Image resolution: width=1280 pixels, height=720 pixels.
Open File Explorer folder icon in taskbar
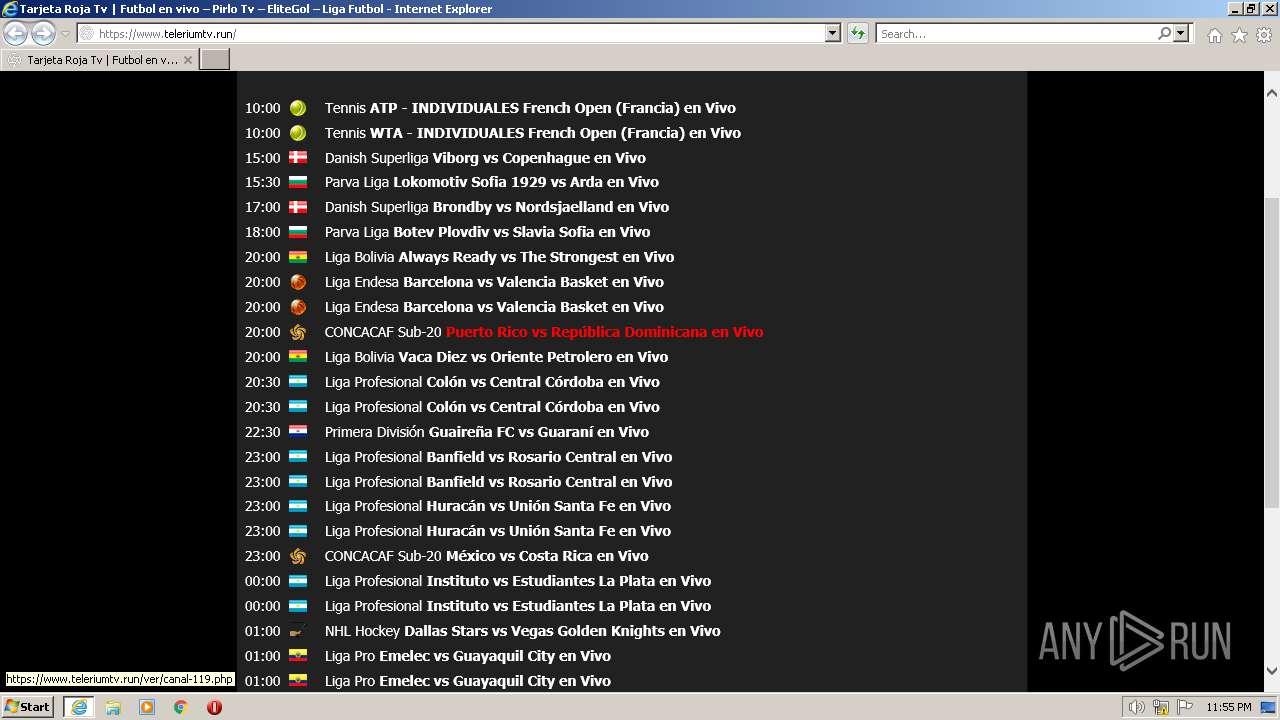pos(113,707)
